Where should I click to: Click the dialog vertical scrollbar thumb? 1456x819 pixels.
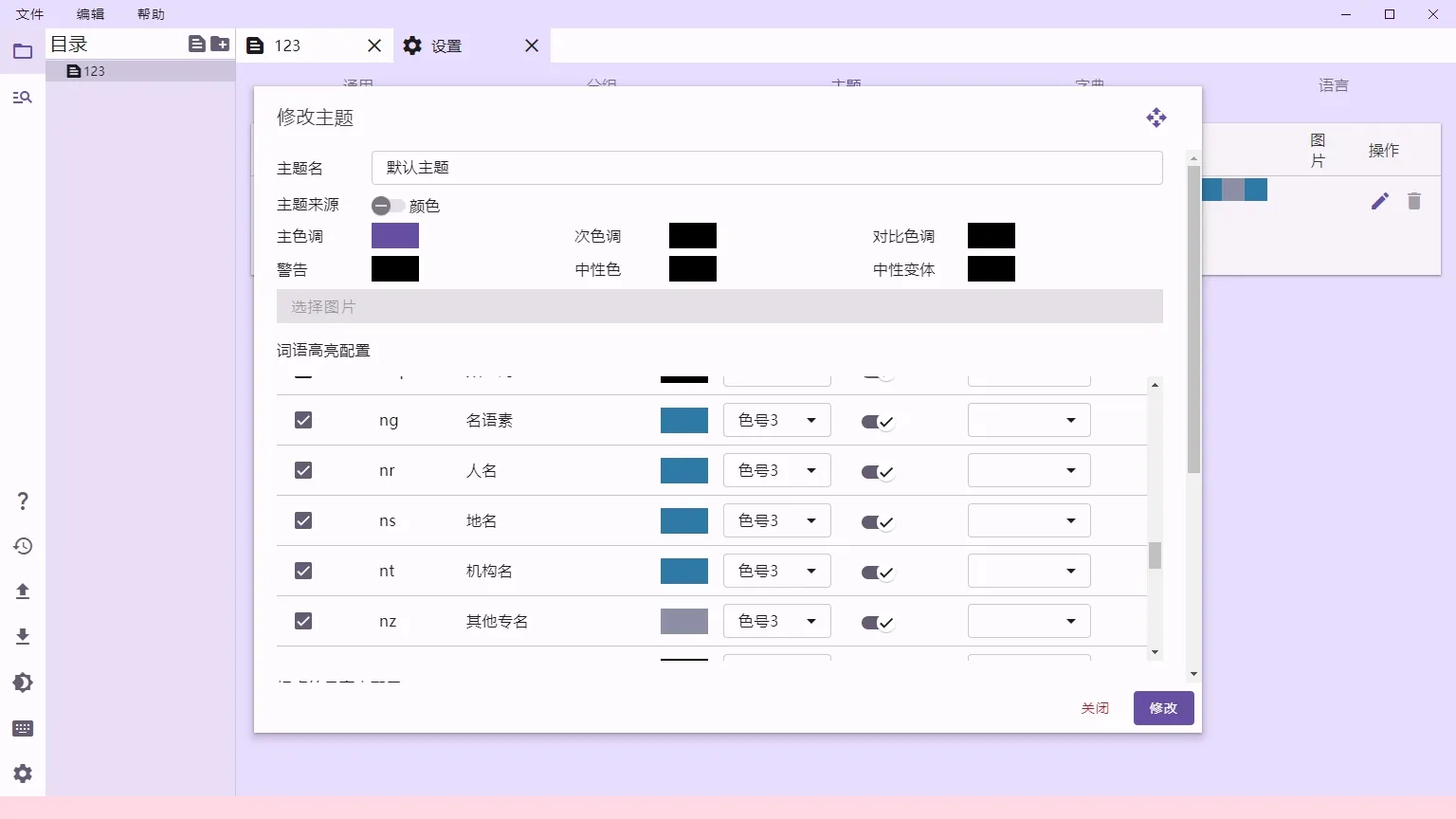(x=1193, y=319)
